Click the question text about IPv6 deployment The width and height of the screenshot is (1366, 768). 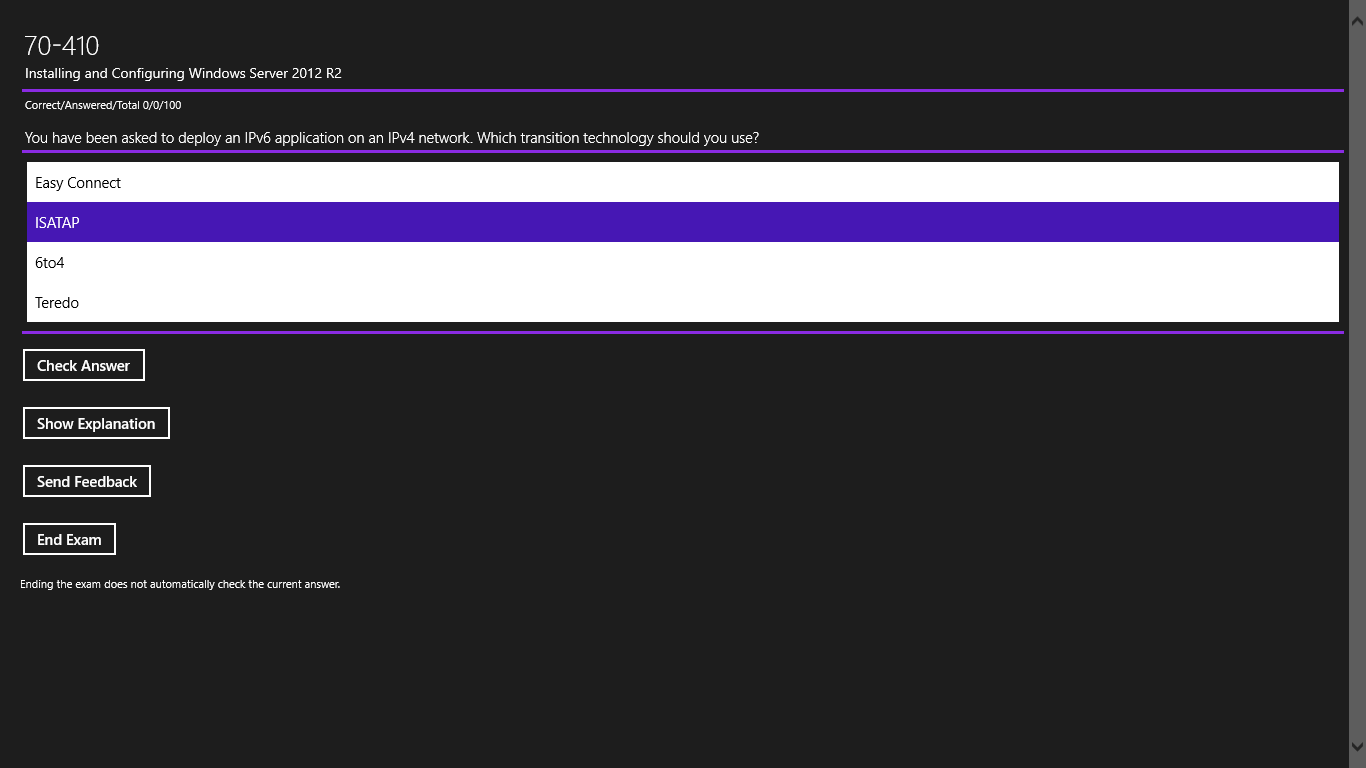point(390,137)
